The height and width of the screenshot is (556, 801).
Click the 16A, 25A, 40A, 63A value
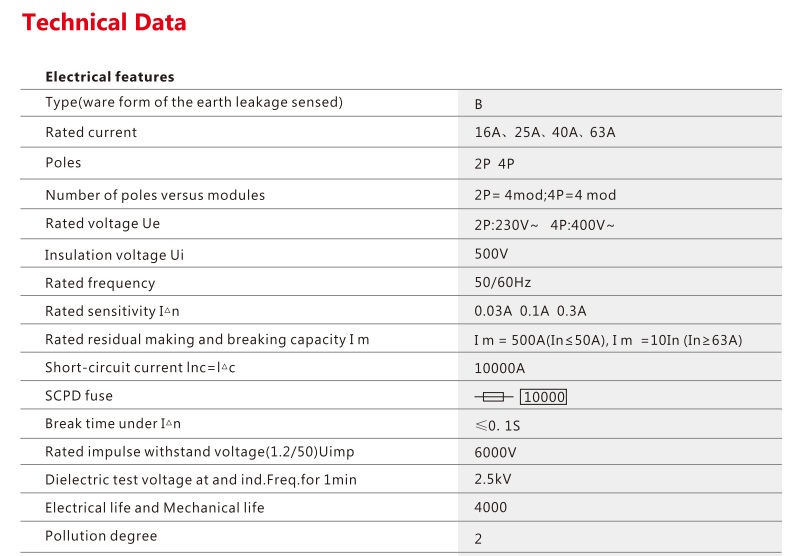(545, 132)
